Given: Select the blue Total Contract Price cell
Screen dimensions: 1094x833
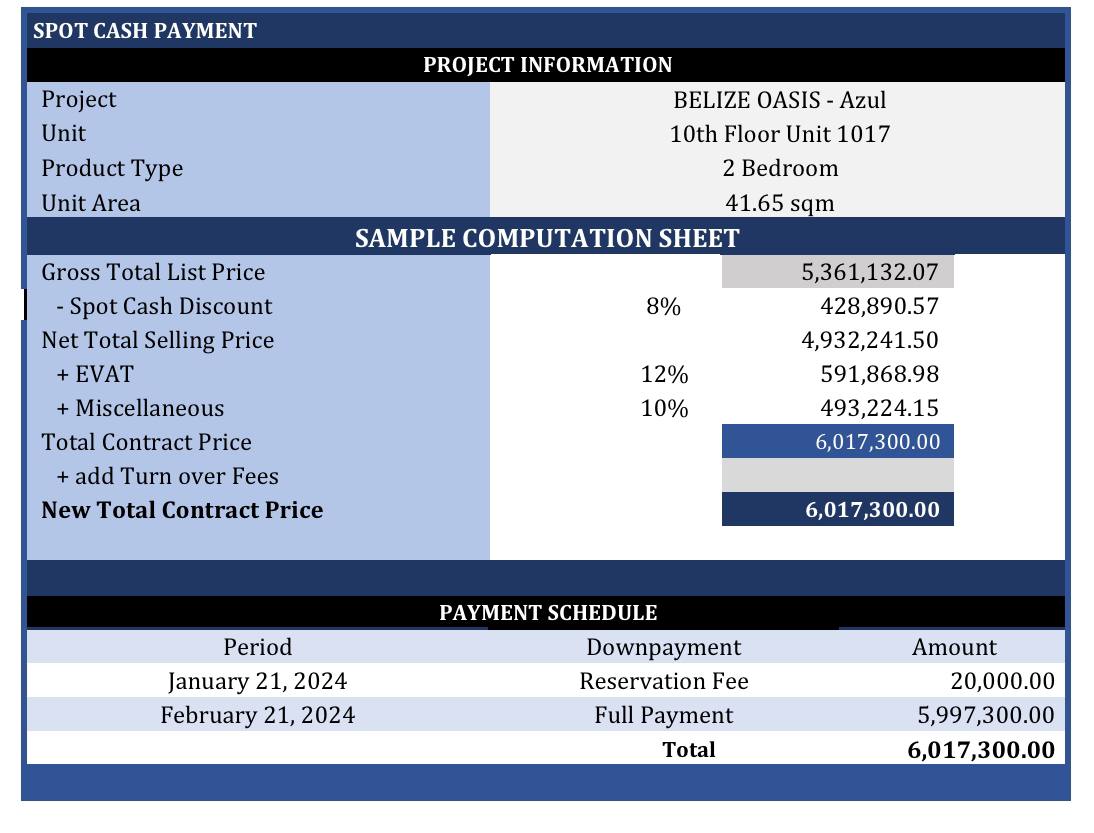Looking at the screenshot, I should pos(837,441).
